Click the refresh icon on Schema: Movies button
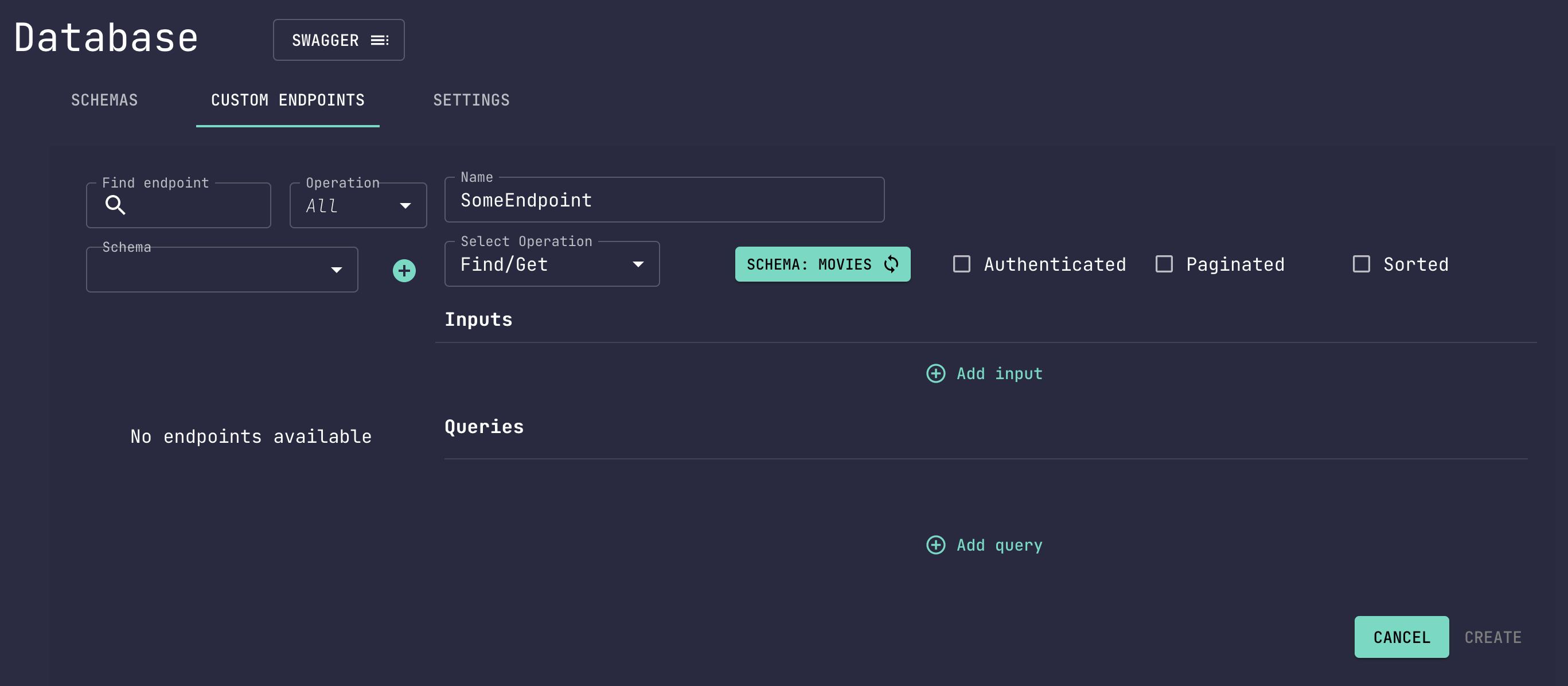The height and width of the screenshot is (686, 1568). [891, 264]
